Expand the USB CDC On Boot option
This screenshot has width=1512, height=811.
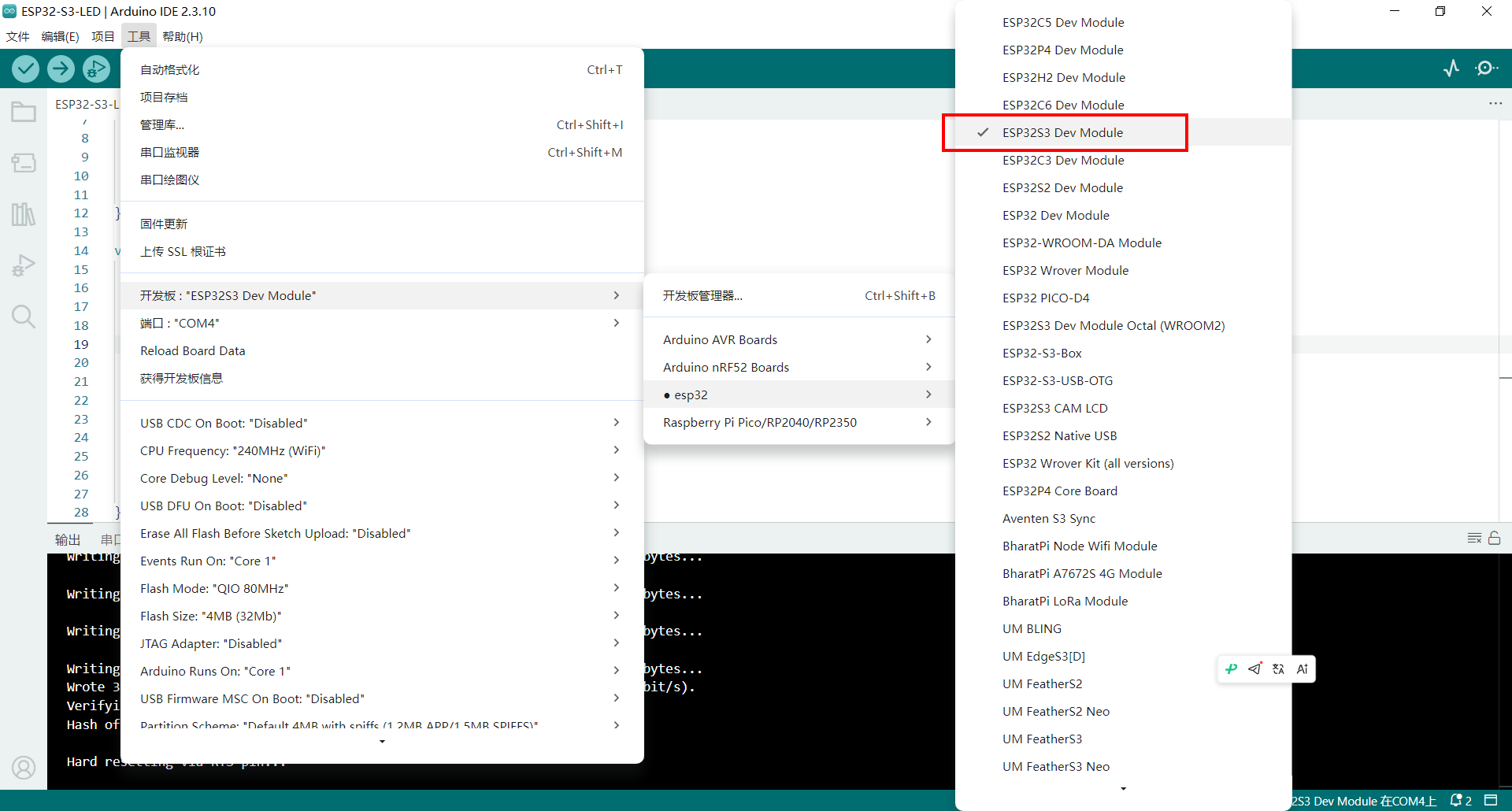coord(382,423)
